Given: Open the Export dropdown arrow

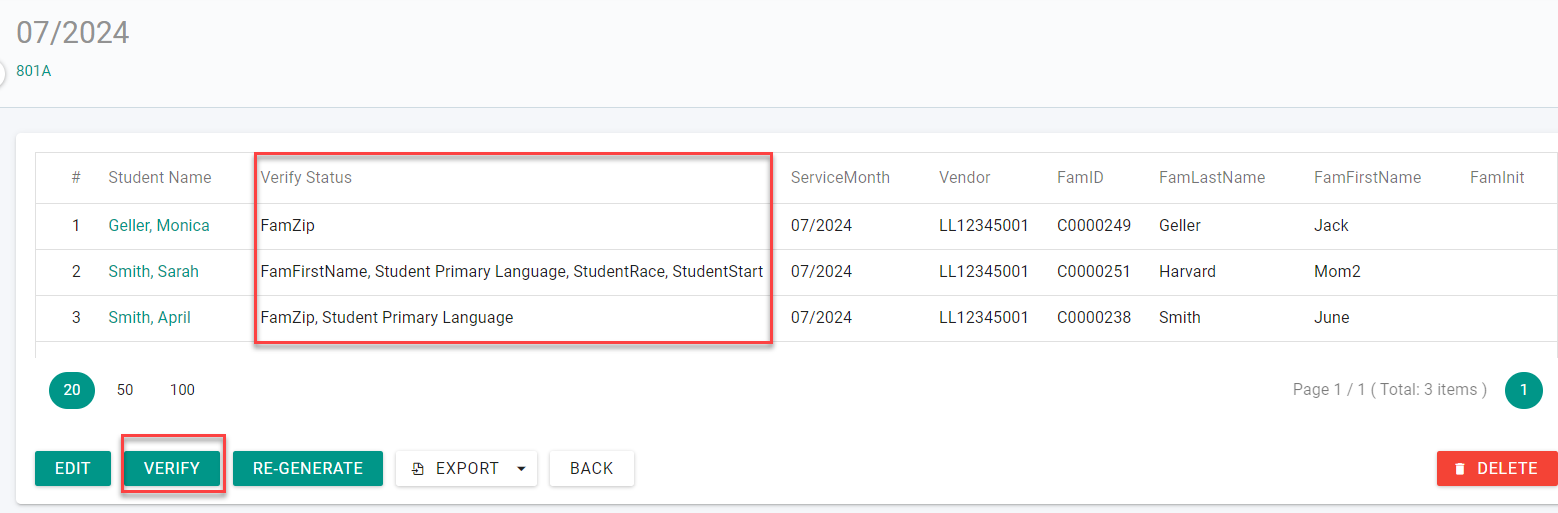Looking at the screenshot, I should pos(521,469).
